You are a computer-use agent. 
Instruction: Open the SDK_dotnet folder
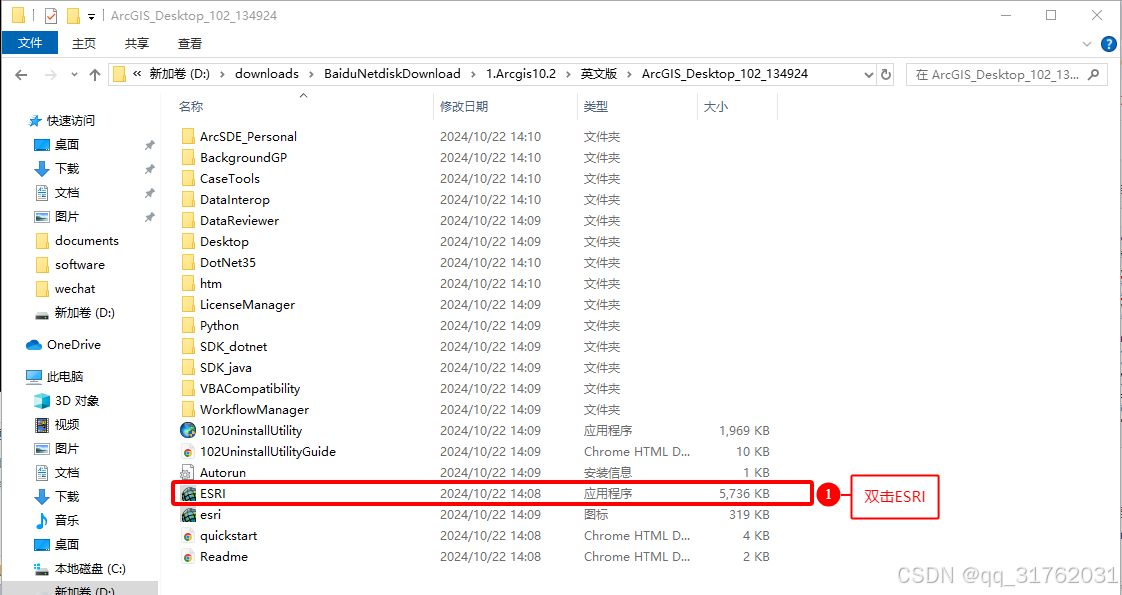(x=233, y=346)
